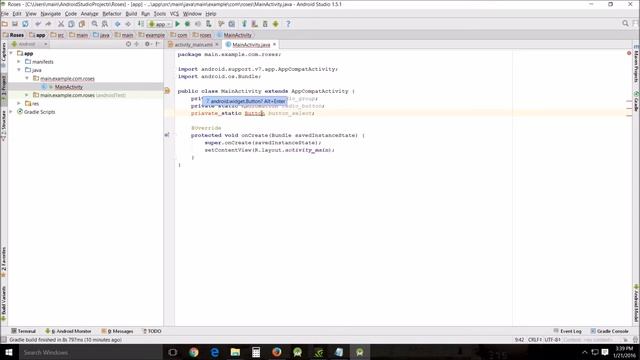Viewport: 640px width, 360px height.
Task: Open Search Everywhere magnifier at top right
Action: point(625,24)
